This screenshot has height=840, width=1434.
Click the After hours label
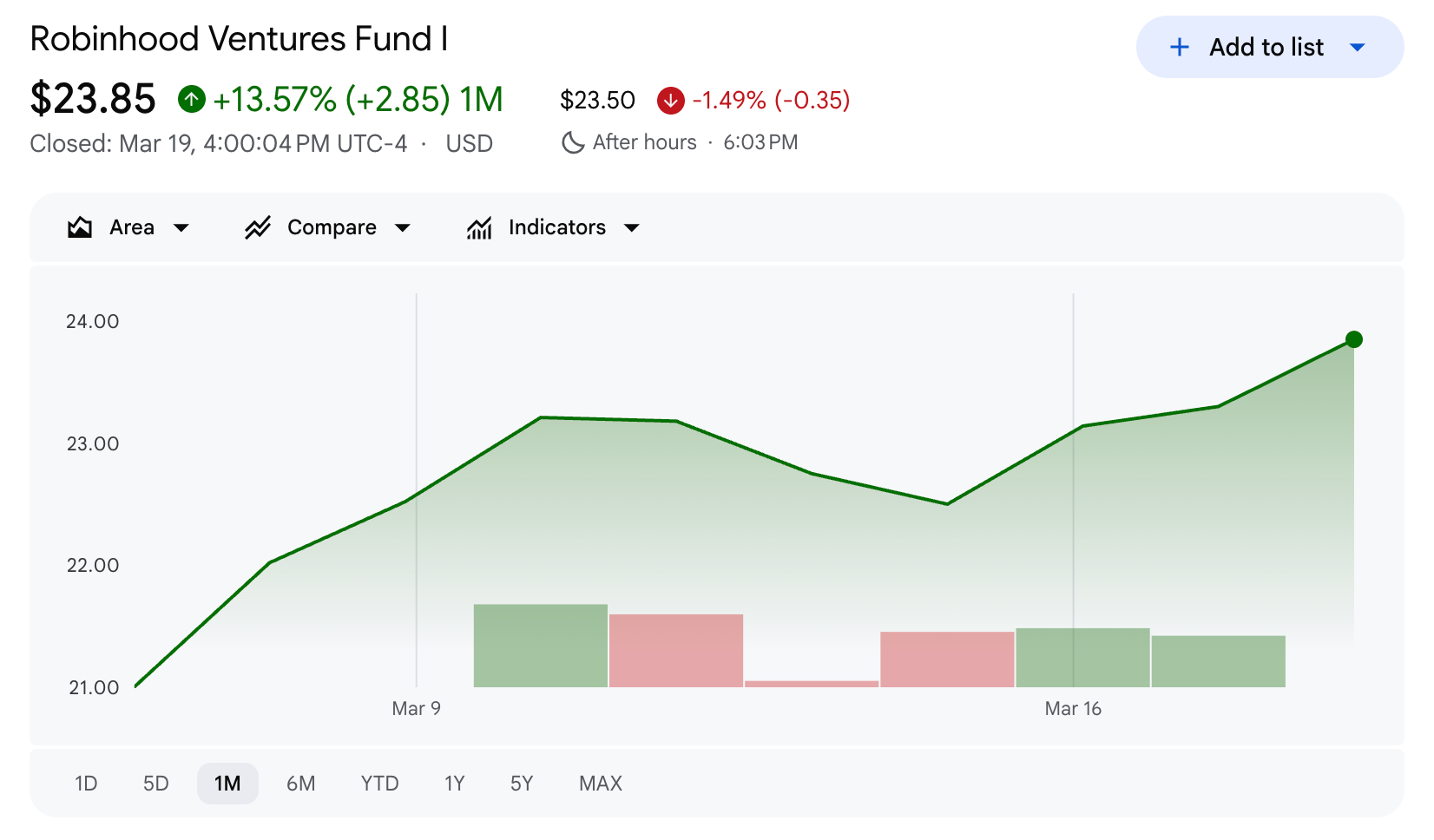645,142
